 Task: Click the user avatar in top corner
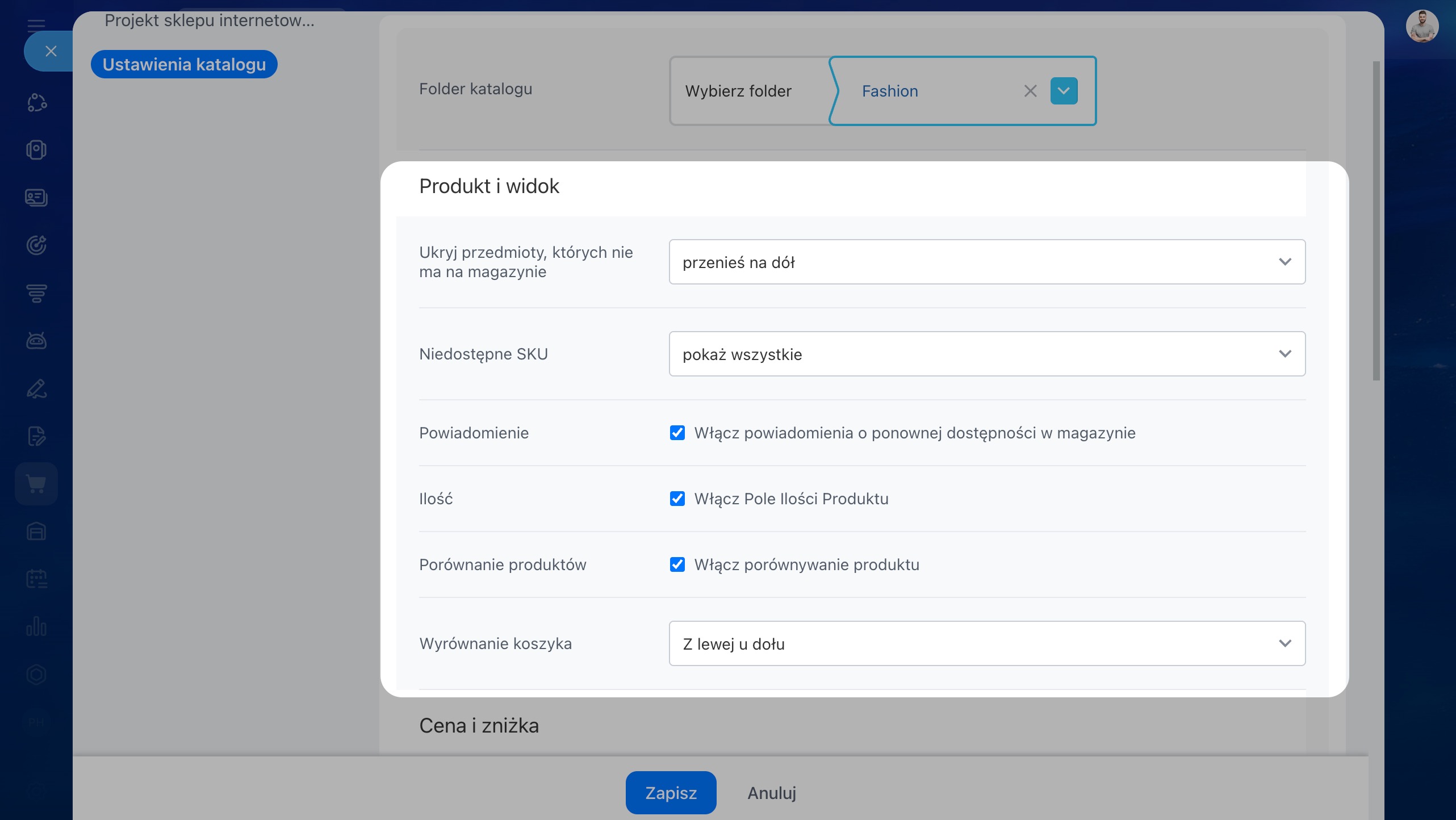pyautogui.click(x=1421, y=26)
